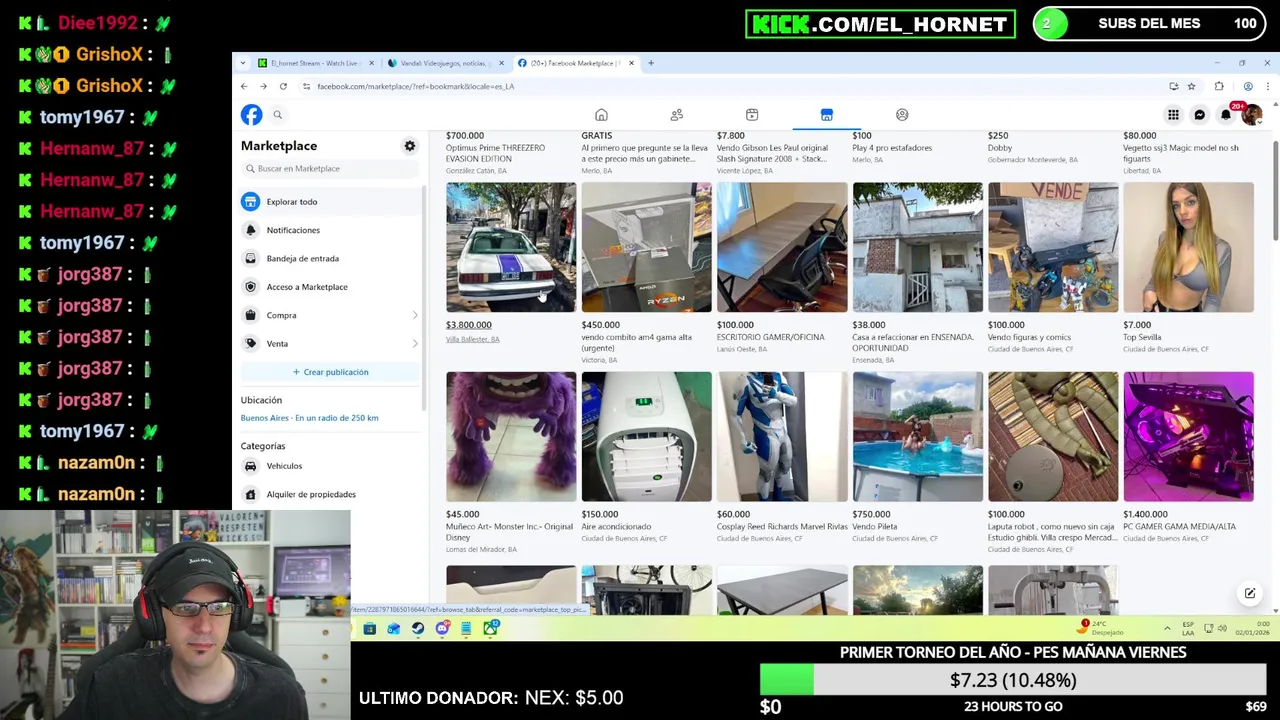Open the Chrome three-dot menu
This screenshot has height=720, width=1280.
(x=1266, y=87)
